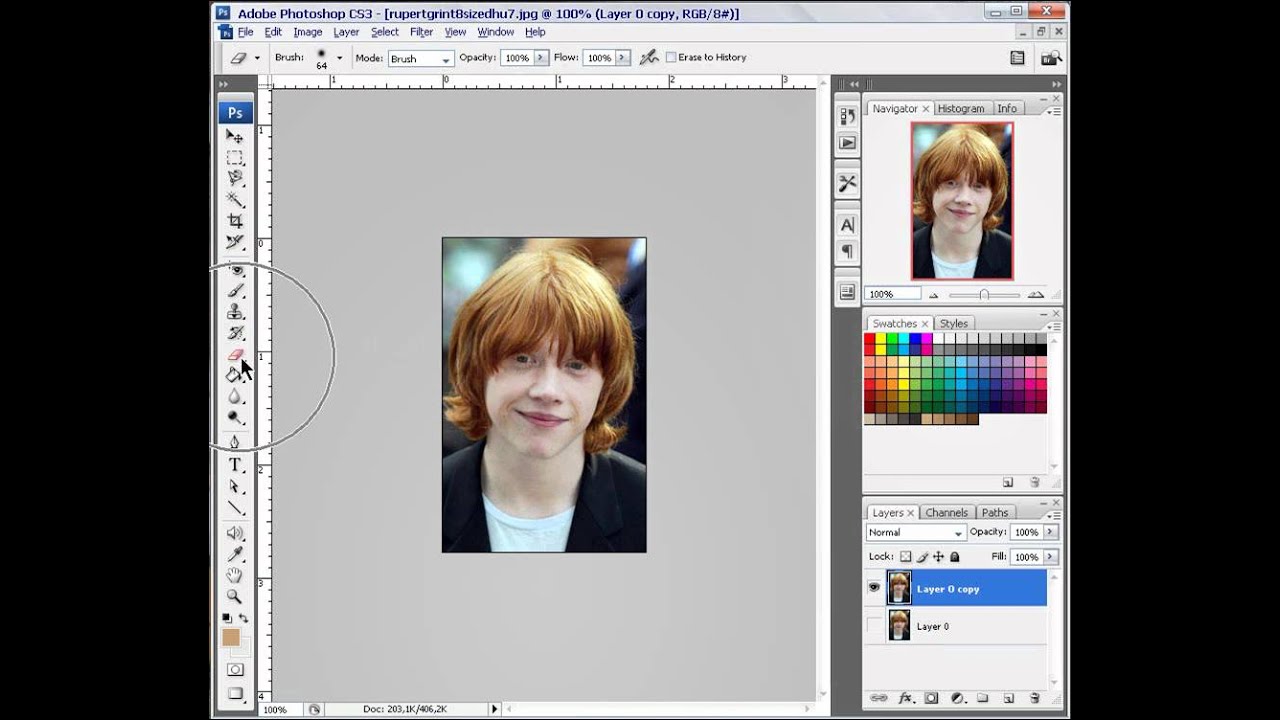Choose the Hand tool
The width and height of the screenshot is (1280, 720).
click(235, 575)
